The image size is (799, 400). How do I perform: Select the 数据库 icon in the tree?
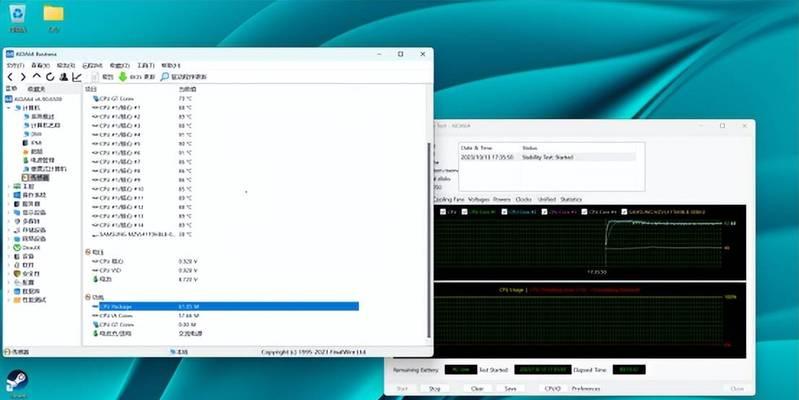17,291
